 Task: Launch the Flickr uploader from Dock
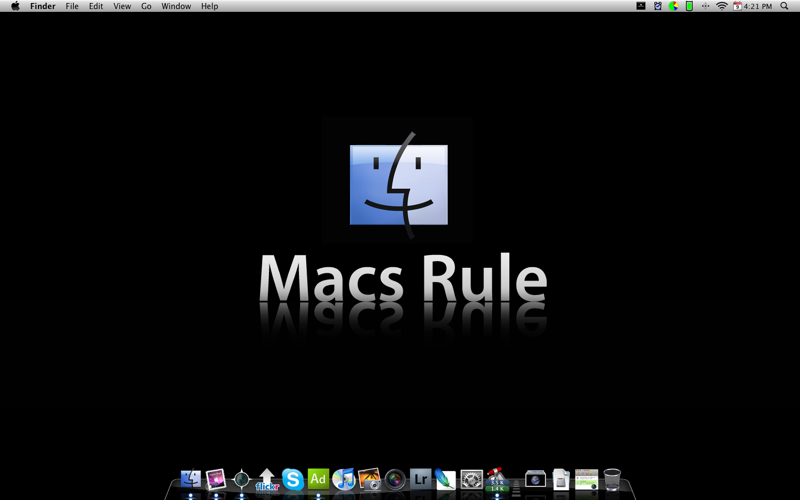click(x=267, y=480)
